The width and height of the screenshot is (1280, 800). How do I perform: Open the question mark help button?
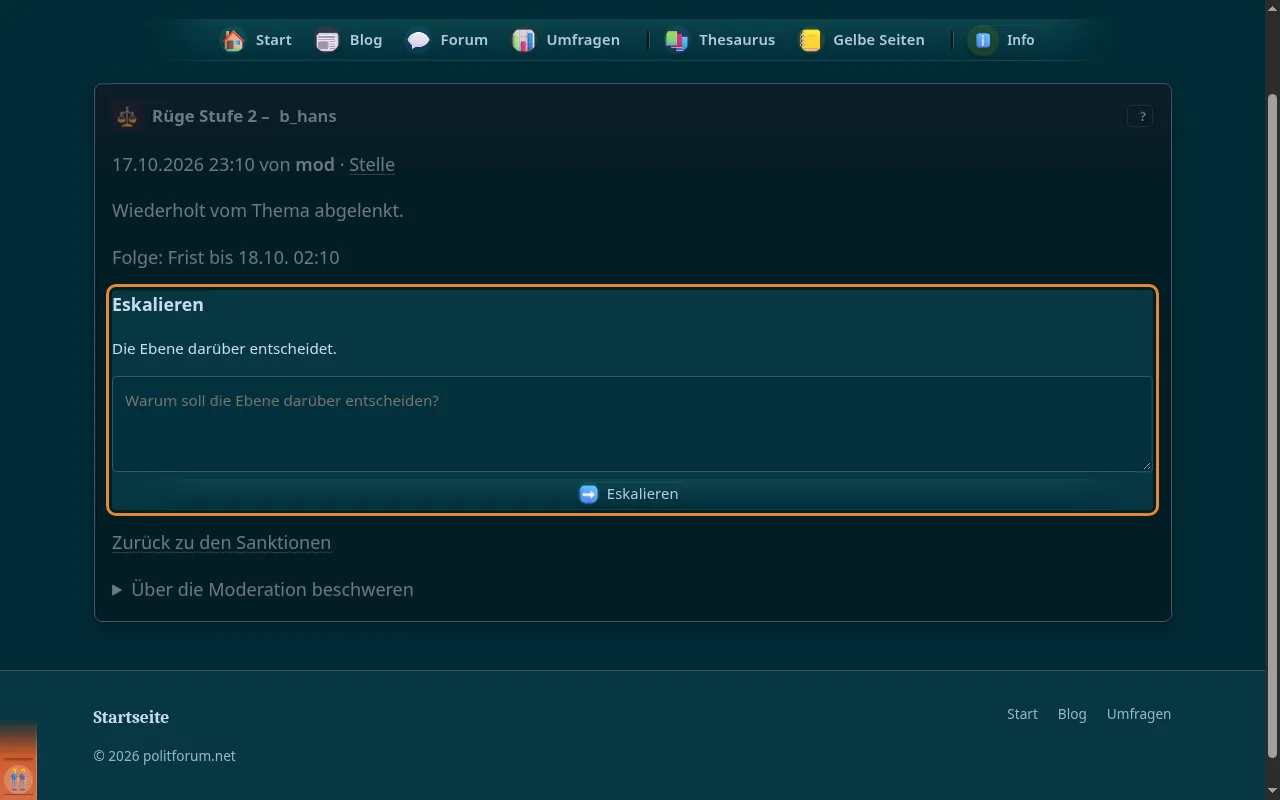pyautogui.click(x=1140, y=116)
